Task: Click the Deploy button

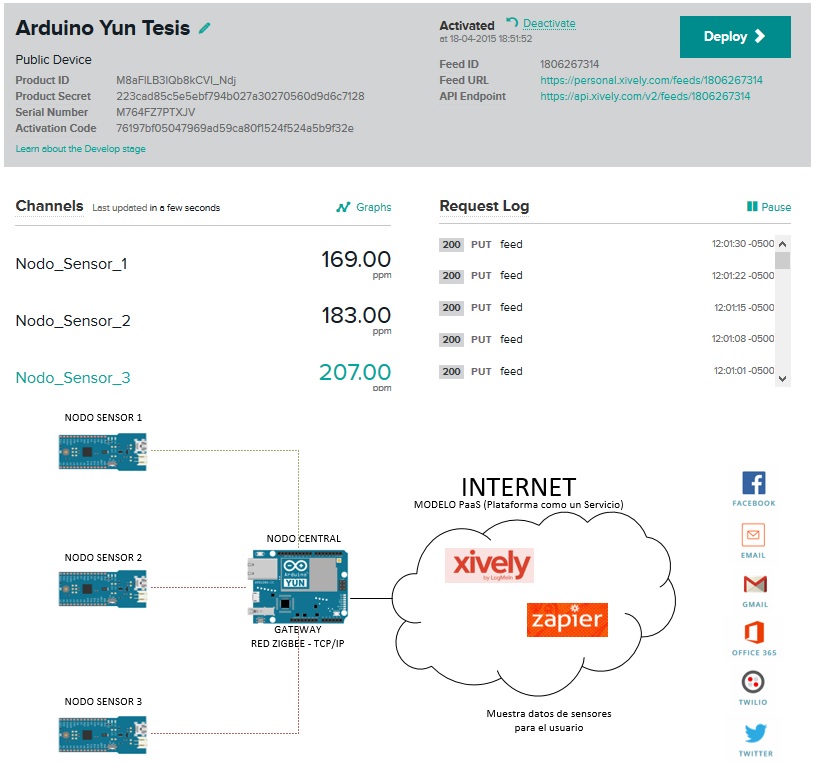Action: click(735, 36)
